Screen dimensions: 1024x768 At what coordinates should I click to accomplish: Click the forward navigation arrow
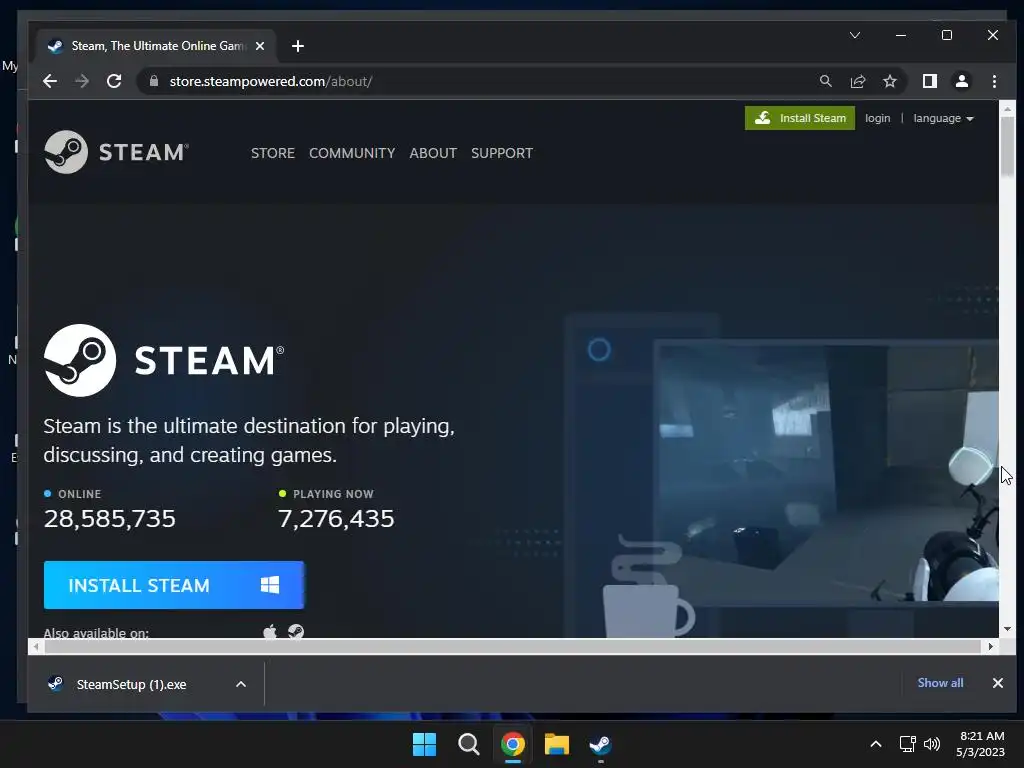coord(82,81)
